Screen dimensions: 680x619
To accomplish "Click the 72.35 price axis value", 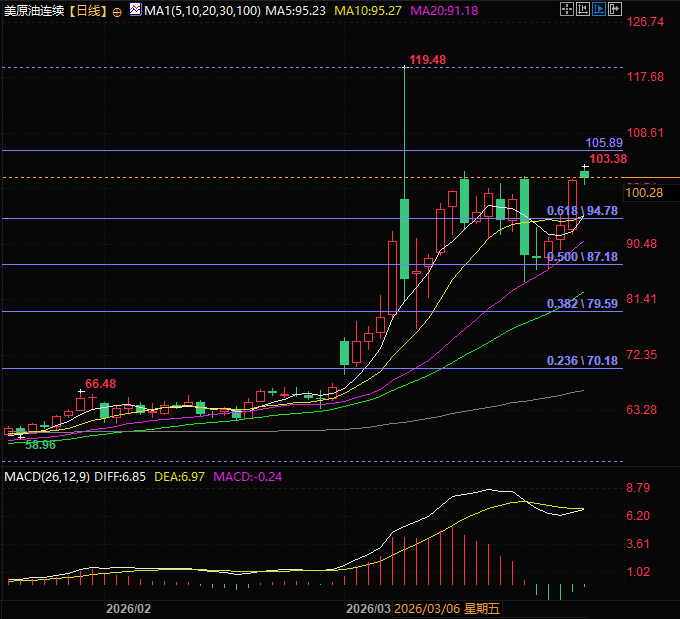I will pos(641,355).
